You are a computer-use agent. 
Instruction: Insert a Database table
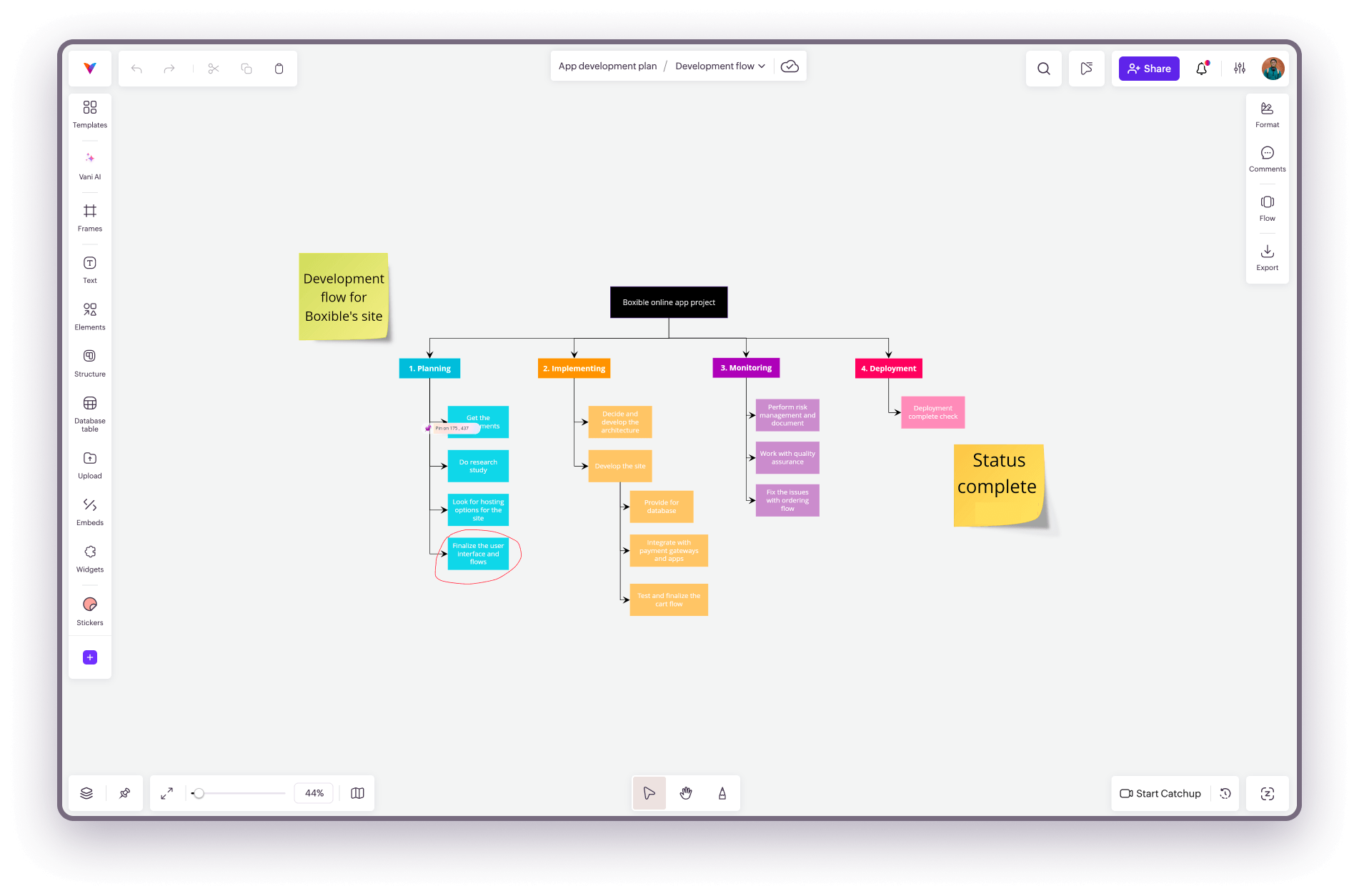(90, 414)
